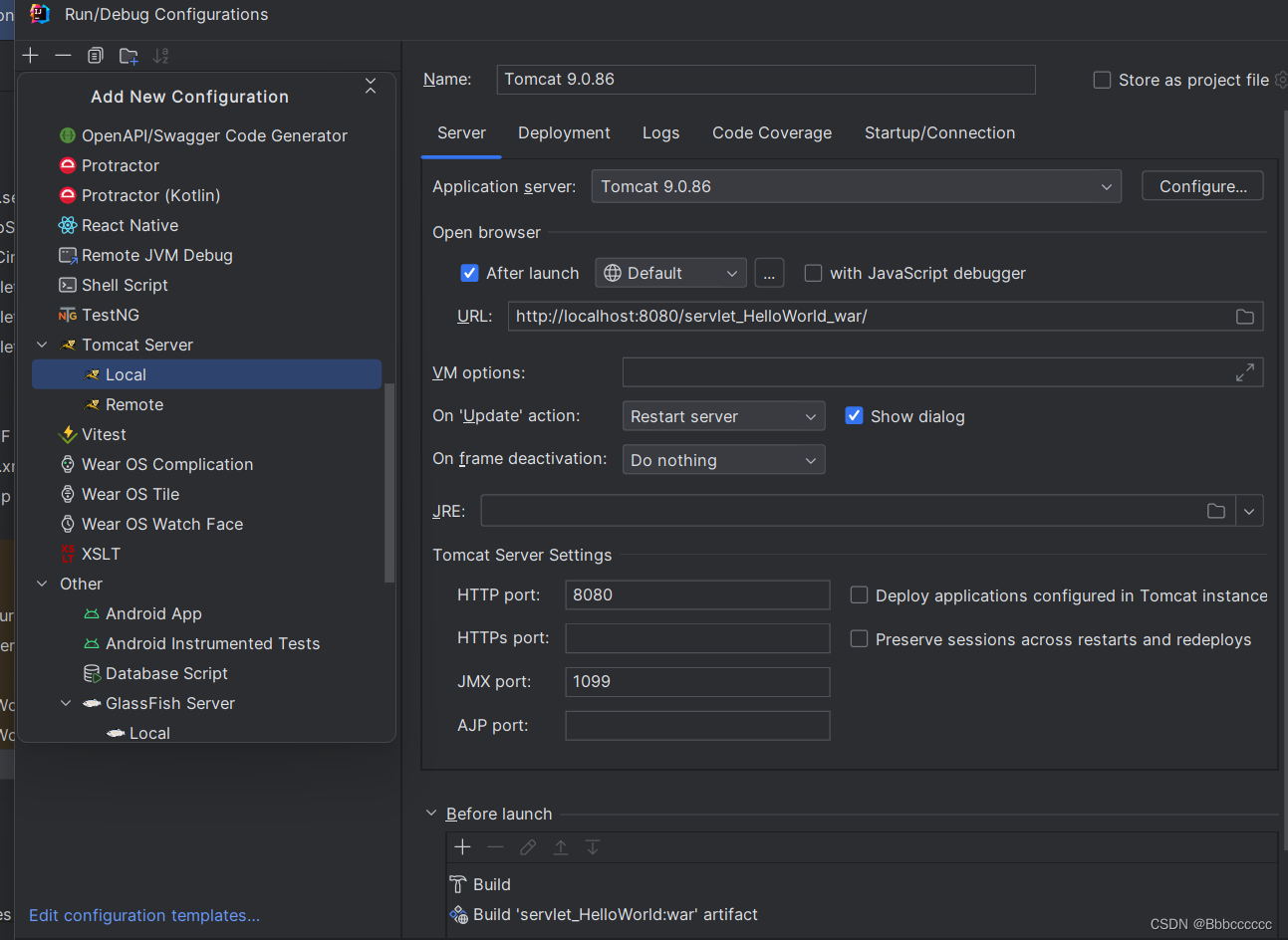Click the Name input field
The image size is (1288, 940).
click(x=766, y=80)
